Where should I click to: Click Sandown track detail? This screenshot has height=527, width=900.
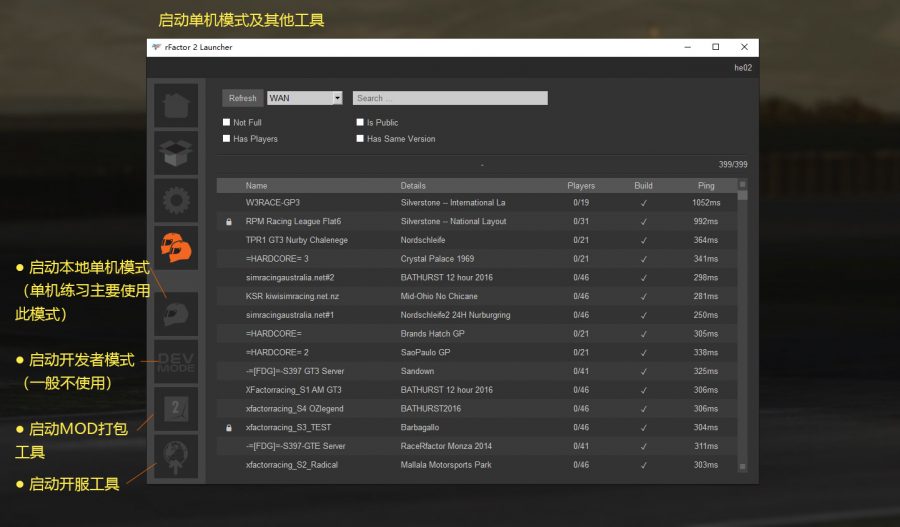[417, 371]
